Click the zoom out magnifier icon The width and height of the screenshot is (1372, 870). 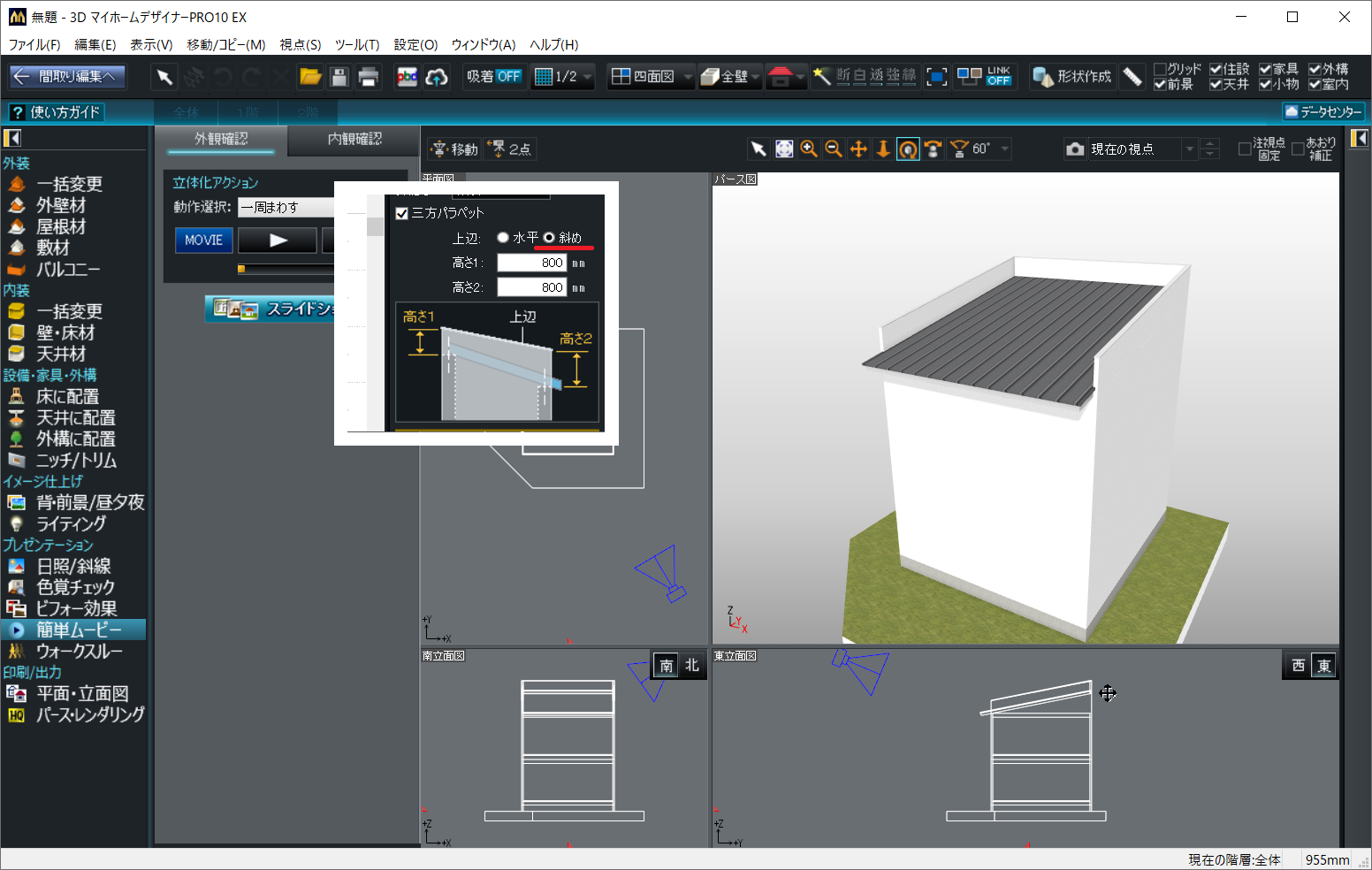pyautogui.click(x=834, y=149)
